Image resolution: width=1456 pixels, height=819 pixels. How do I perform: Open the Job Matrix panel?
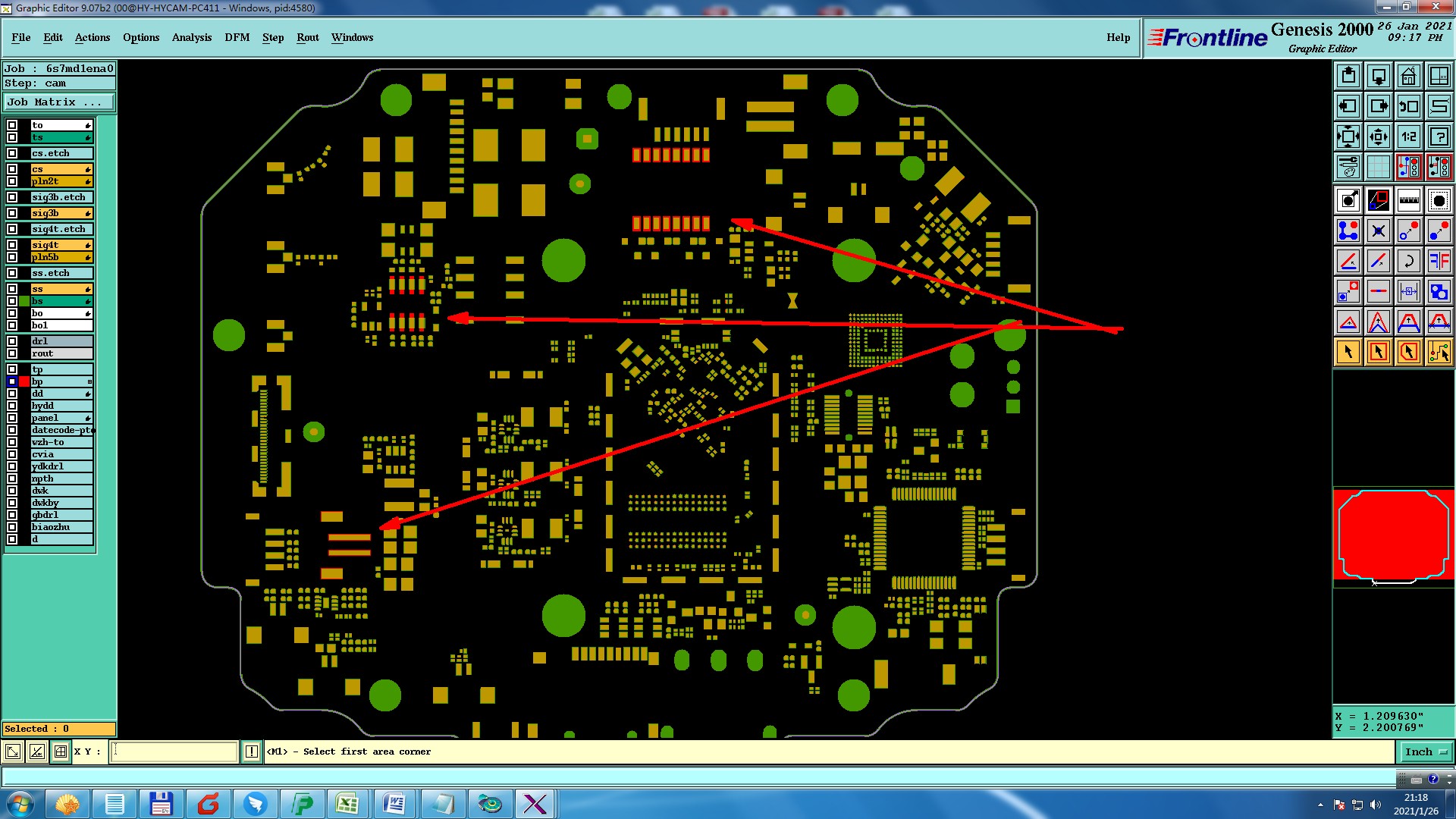click(x=59, y=102)
